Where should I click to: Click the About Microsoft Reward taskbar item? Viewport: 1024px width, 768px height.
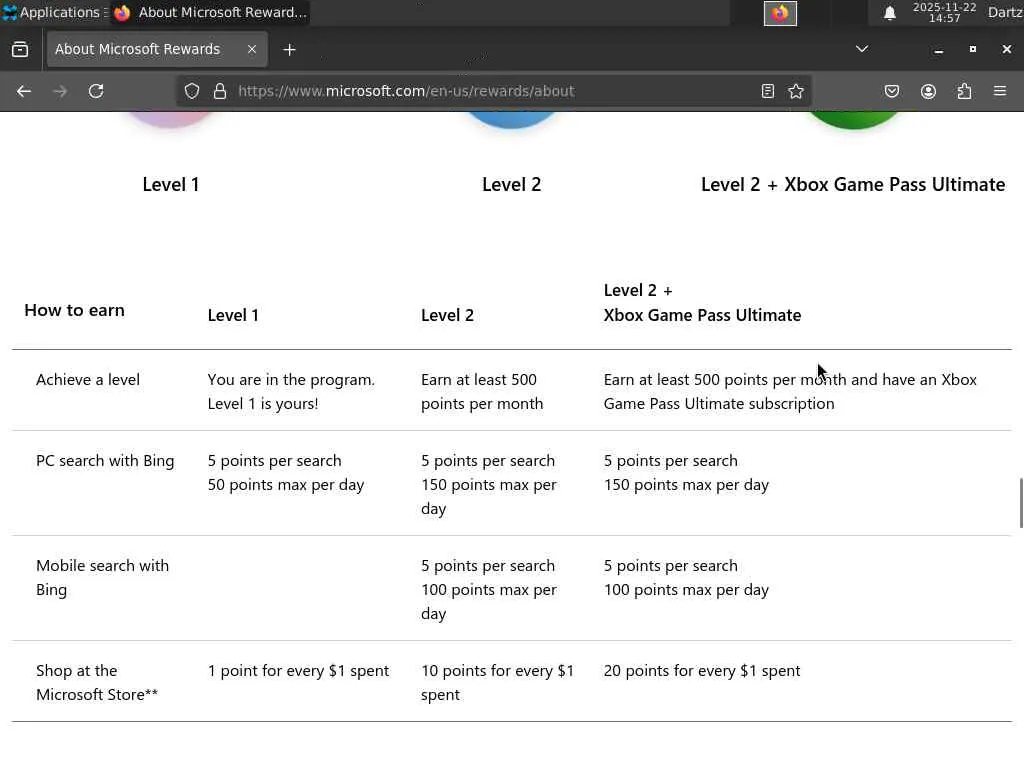210,12
